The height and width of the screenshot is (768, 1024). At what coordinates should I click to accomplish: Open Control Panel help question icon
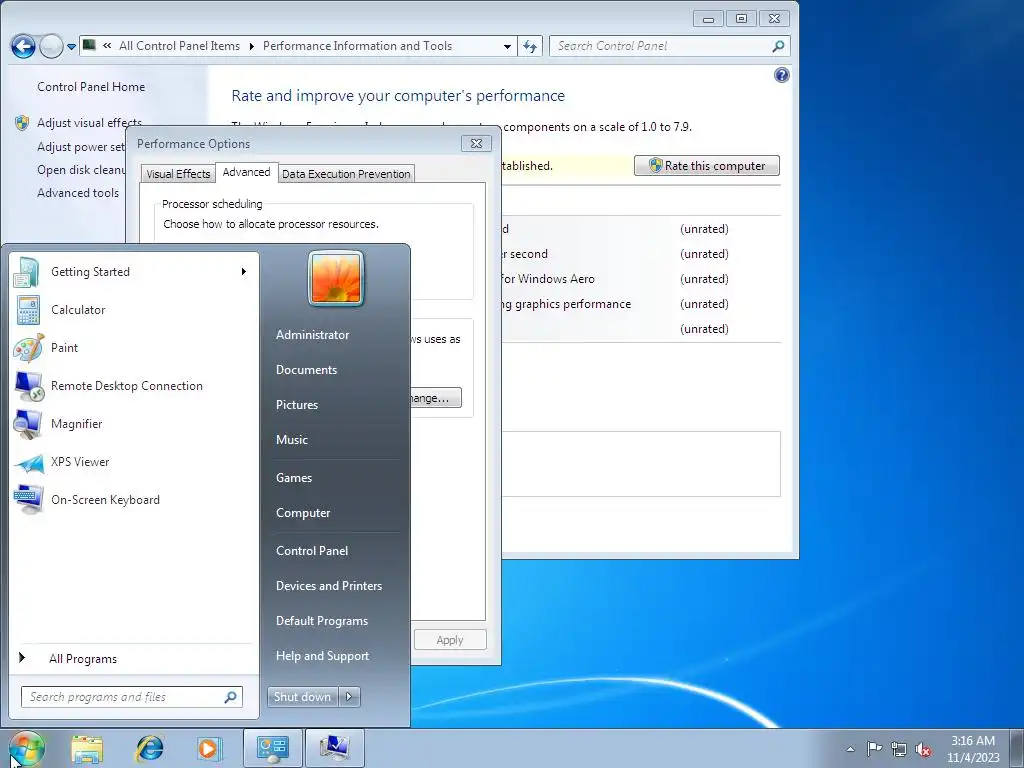[781, 75]
